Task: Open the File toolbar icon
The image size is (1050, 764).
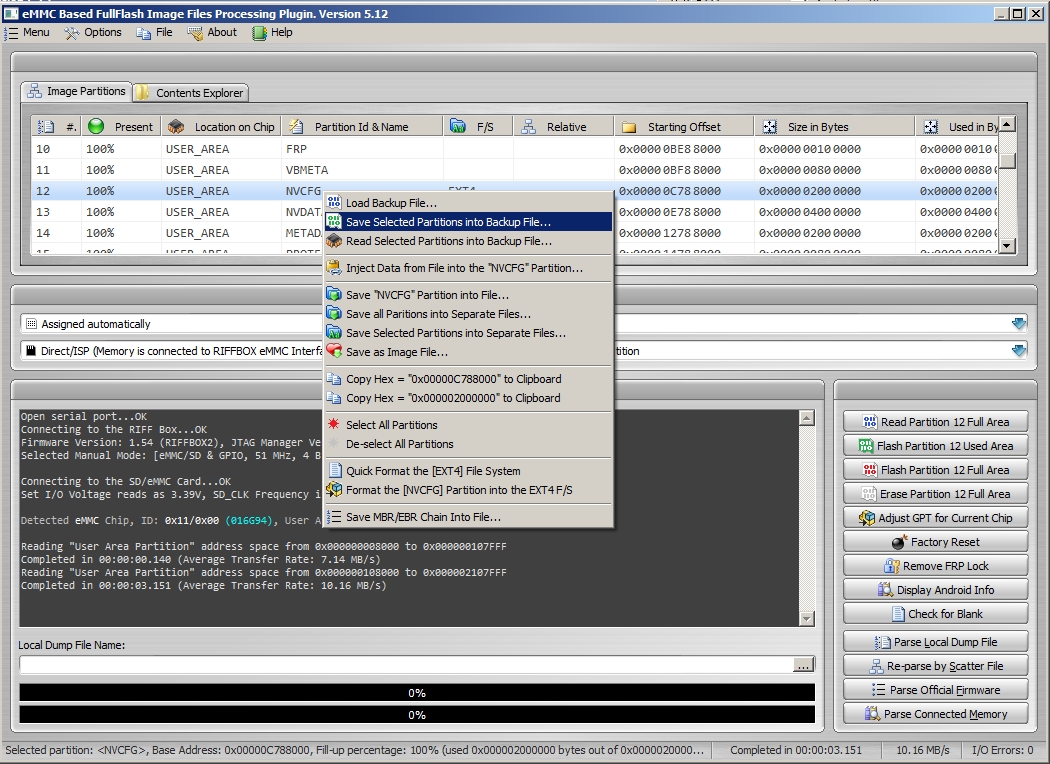Action: click(x=144, y=32)
